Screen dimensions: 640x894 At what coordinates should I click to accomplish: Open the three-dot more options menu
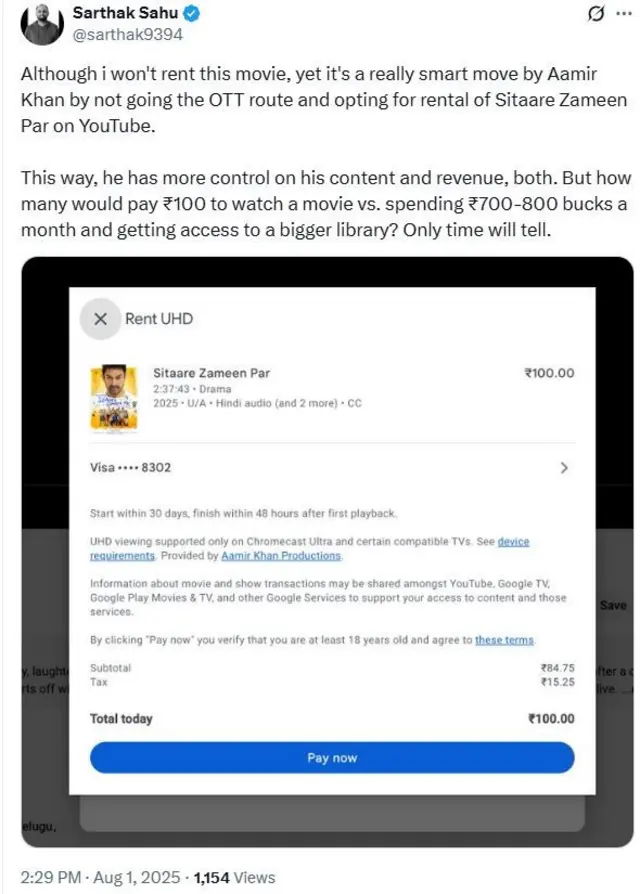pos(624,13)
